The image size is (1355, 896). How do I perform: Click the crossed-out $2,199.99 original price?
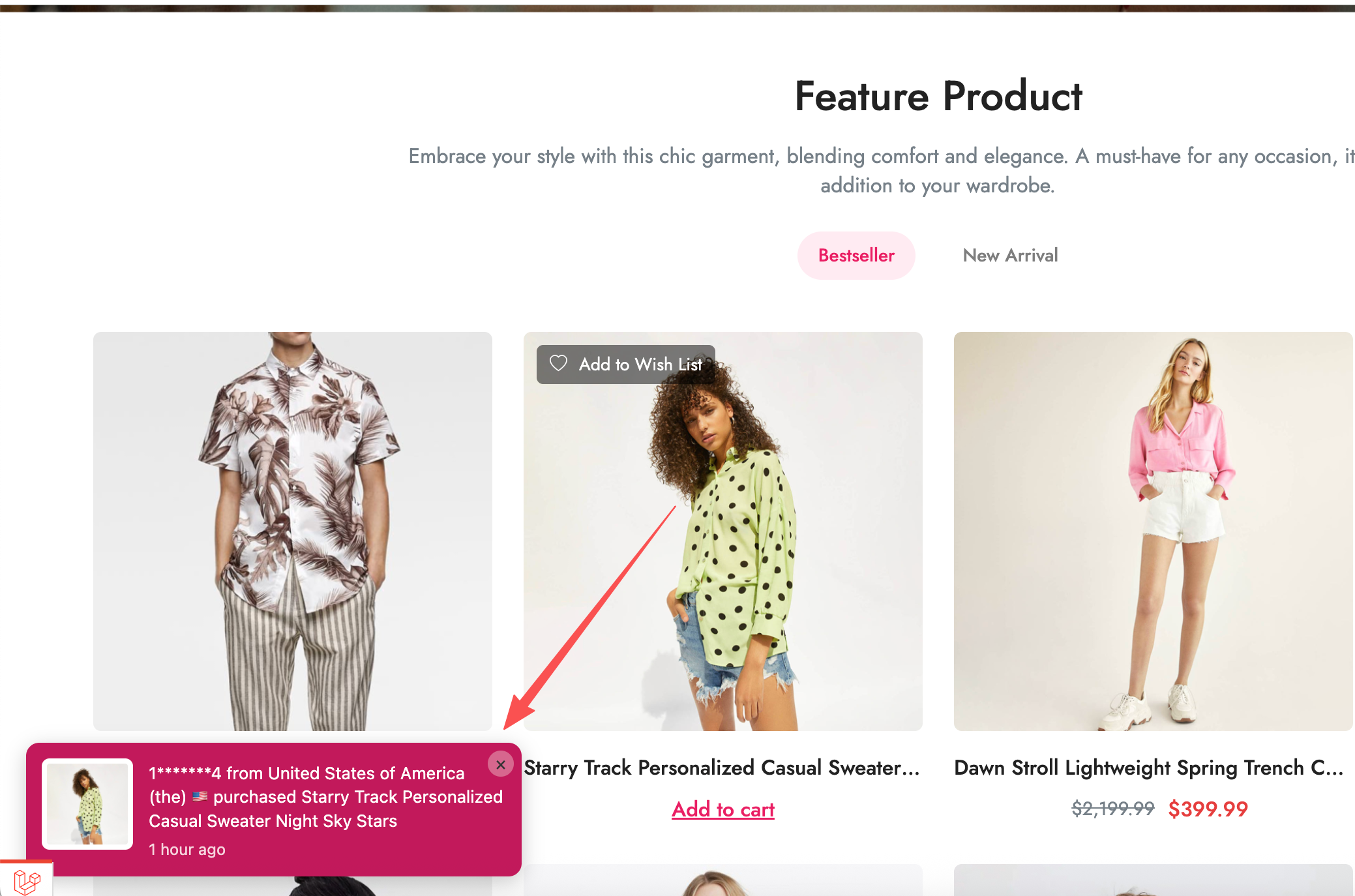click(x=1112, y=809)
